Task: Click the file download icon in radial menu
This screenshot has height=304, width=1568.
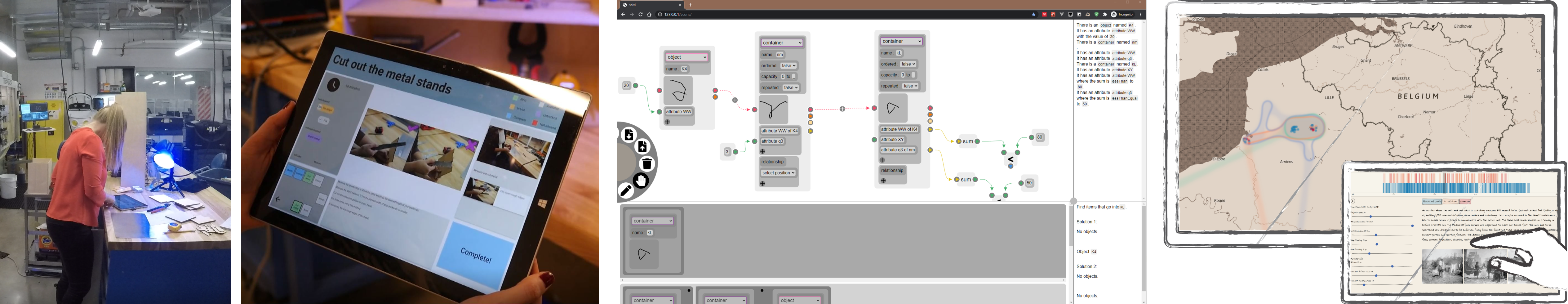Action: (629, 134)
